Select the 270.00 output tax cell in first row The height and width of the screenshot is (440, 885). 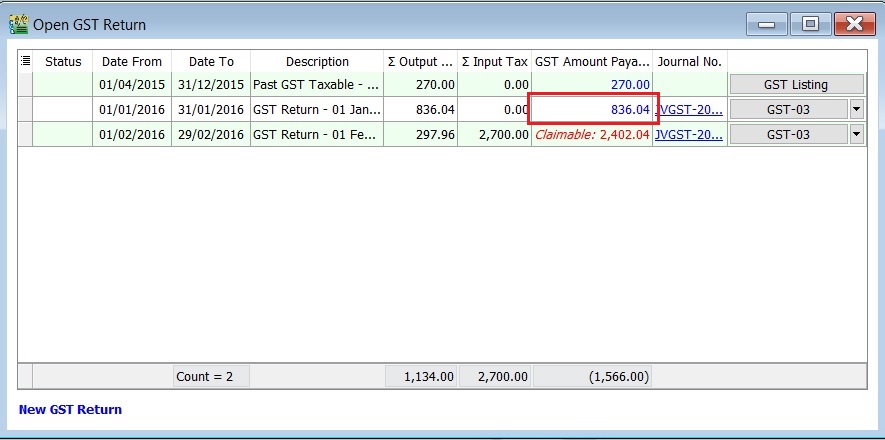pos(420,85)
